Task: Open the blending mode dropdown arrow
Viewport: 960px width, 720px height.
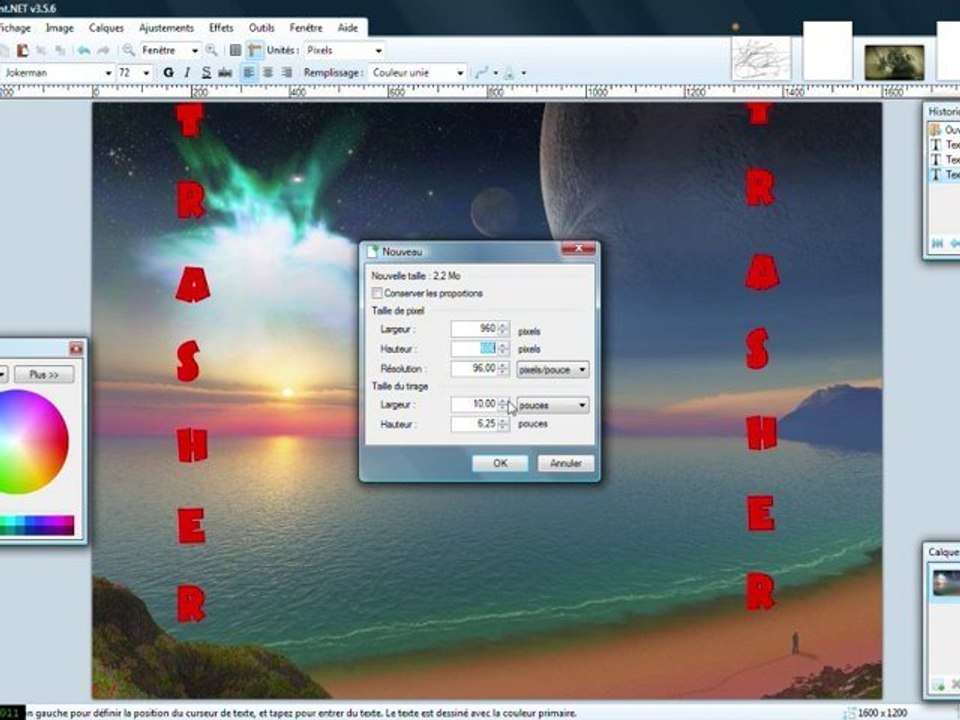Action: [x=523, y=73]
